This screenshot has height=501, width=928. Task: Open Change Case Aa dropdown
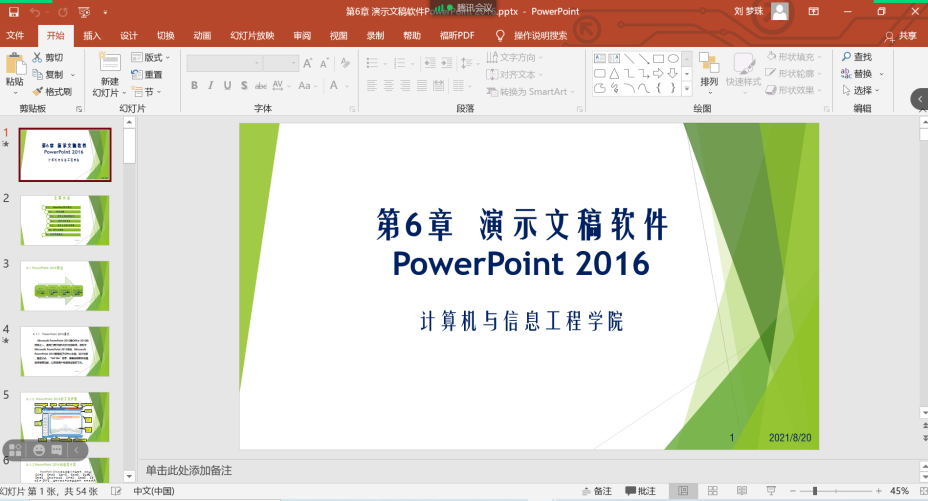pos(308,86)
